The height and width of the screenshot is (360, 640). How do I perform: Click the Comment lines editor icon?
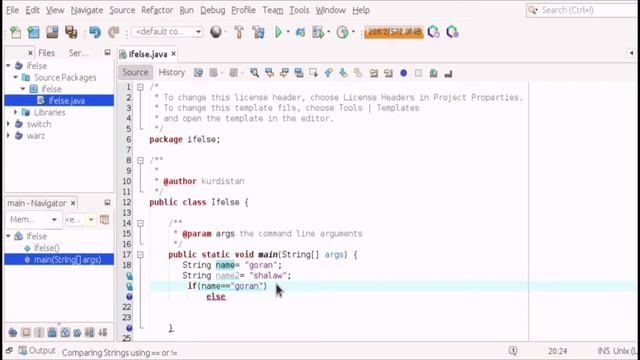click(433, 73)
